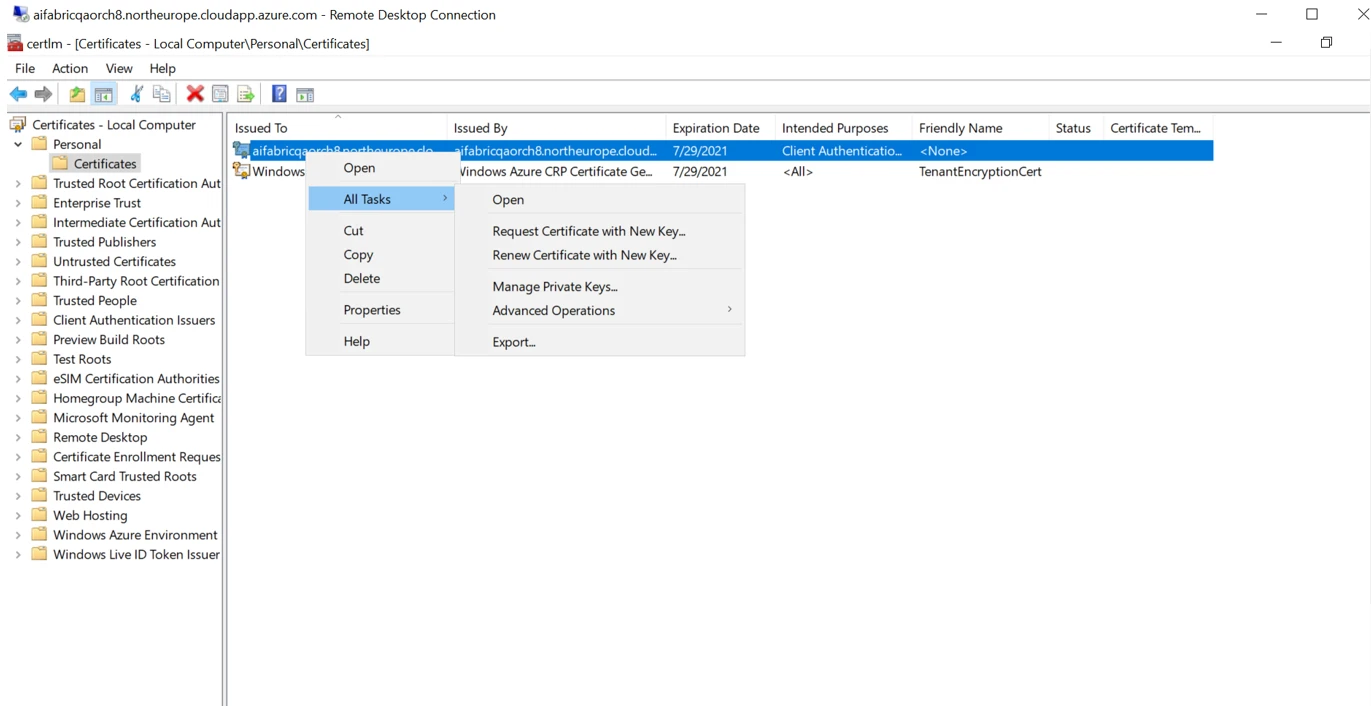Choose Help in the context menu
The width and height of the screenshot is (1371, 706).
tap(381, 341)
